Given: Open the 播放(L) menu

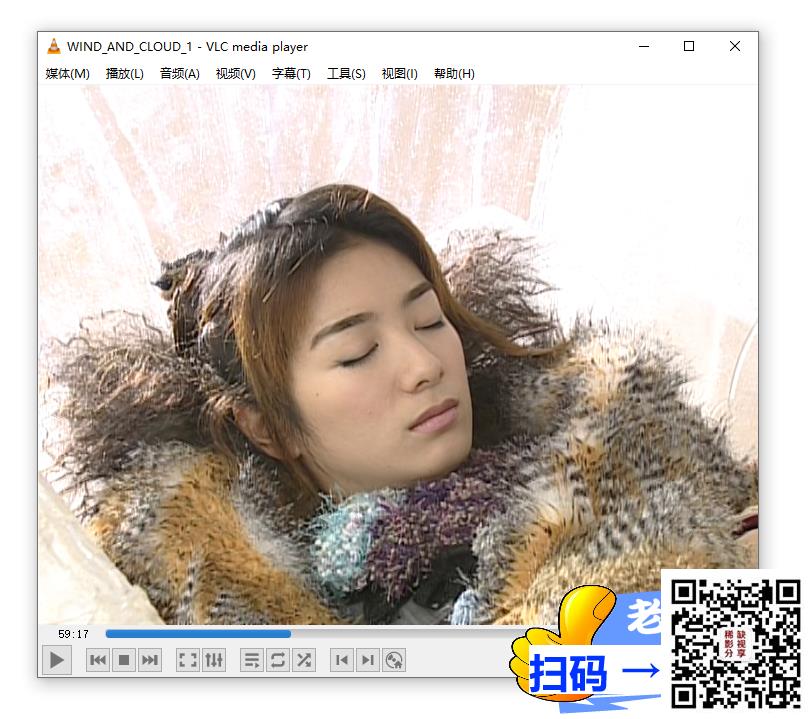Looking at the screenshot, I should point(124,73).
